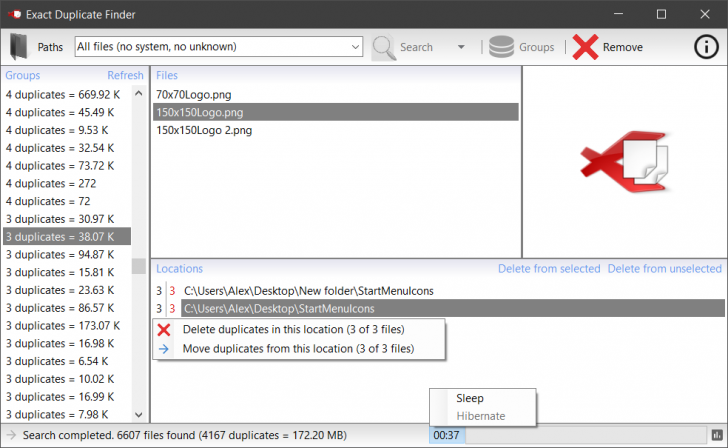
Task: Click the search progress bar
Action: 586,435
